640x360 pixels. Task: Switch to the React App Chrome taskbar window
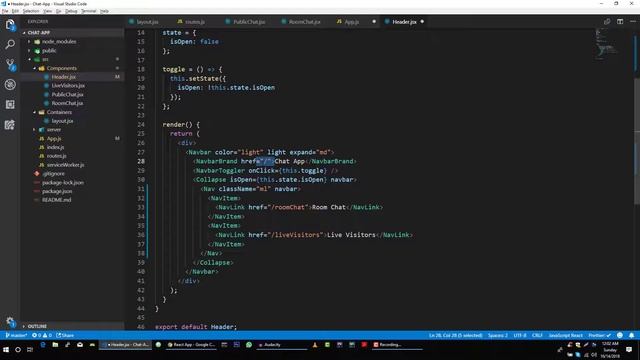tap(190, 345)
